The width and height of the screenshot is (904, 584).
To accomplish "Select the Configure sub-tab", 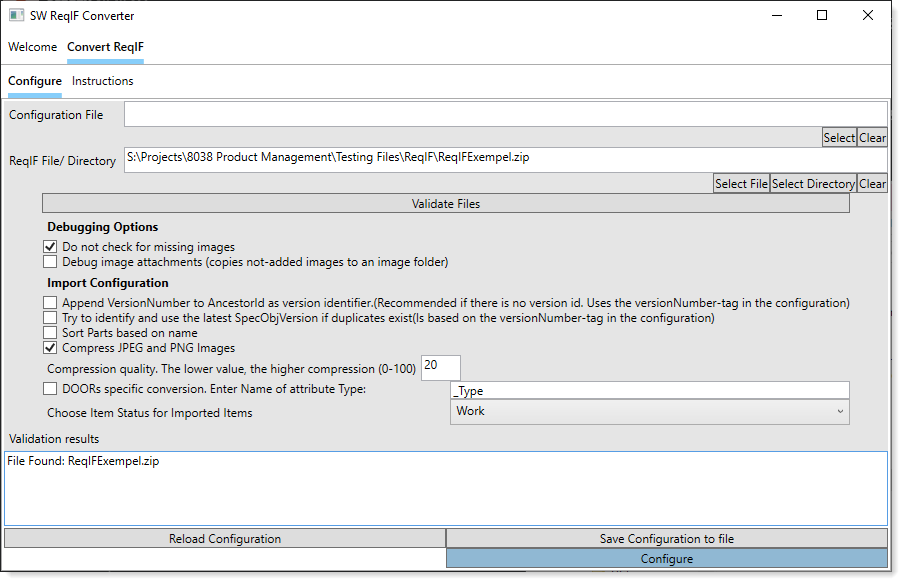I will [x=35, y=81].
